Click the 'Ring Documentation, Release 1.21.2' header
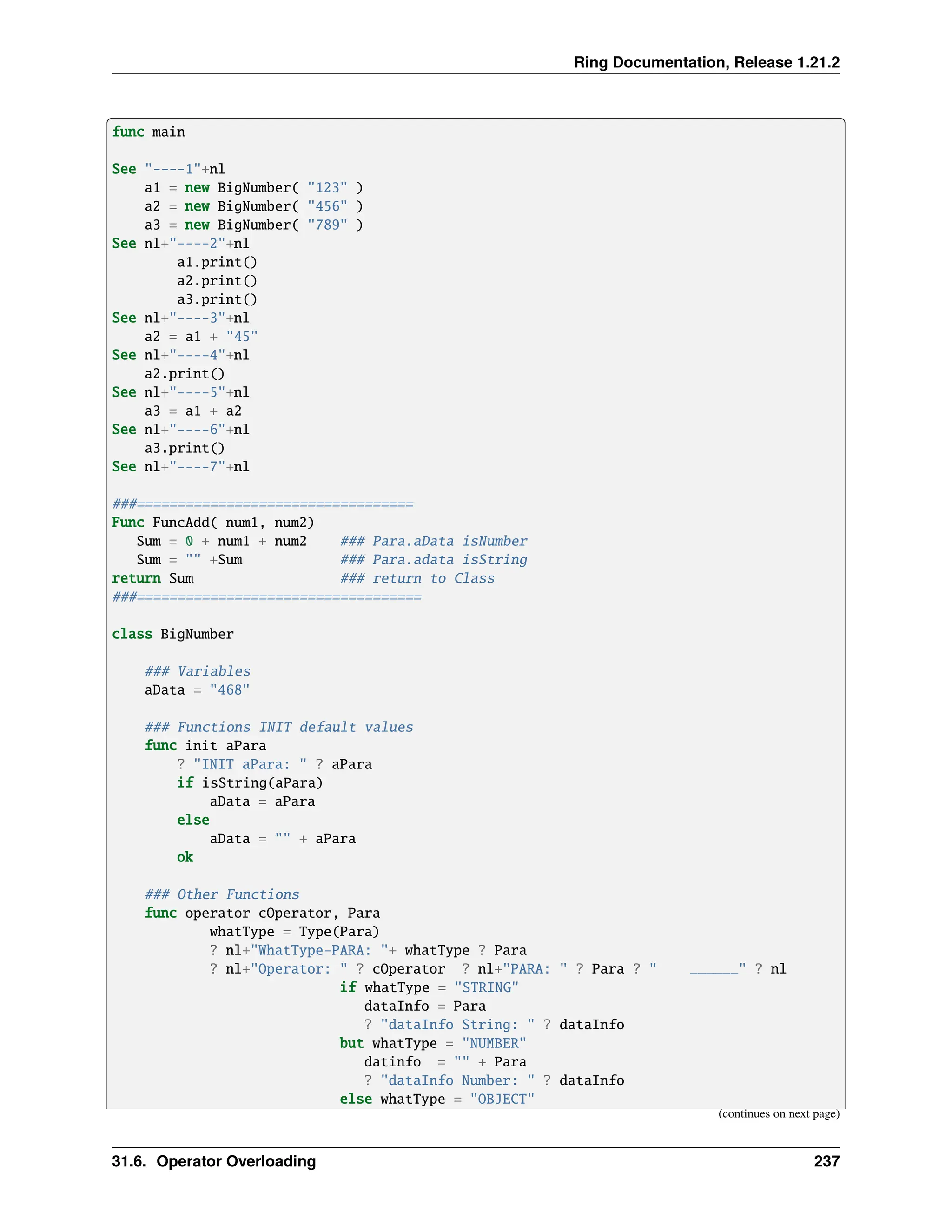 tap(706, 62)
